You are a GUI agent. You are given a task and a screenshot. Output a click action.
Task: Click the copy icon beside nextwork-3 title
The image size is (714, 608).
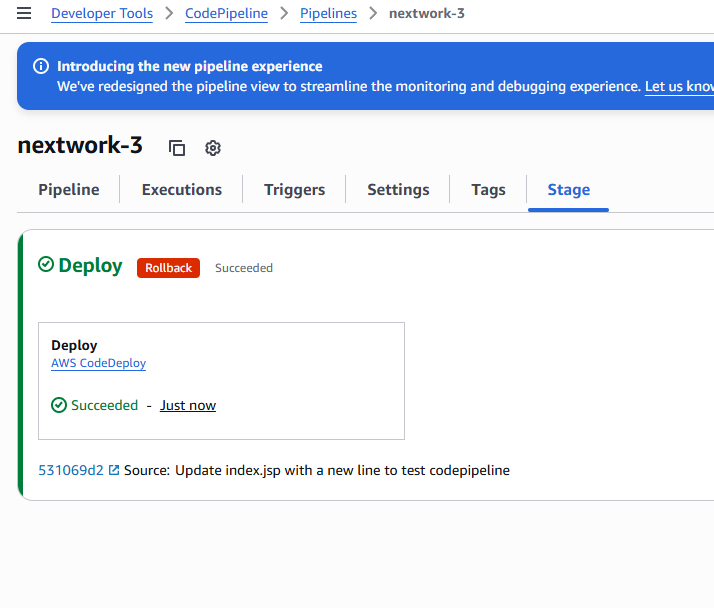(x=177, y=148)
